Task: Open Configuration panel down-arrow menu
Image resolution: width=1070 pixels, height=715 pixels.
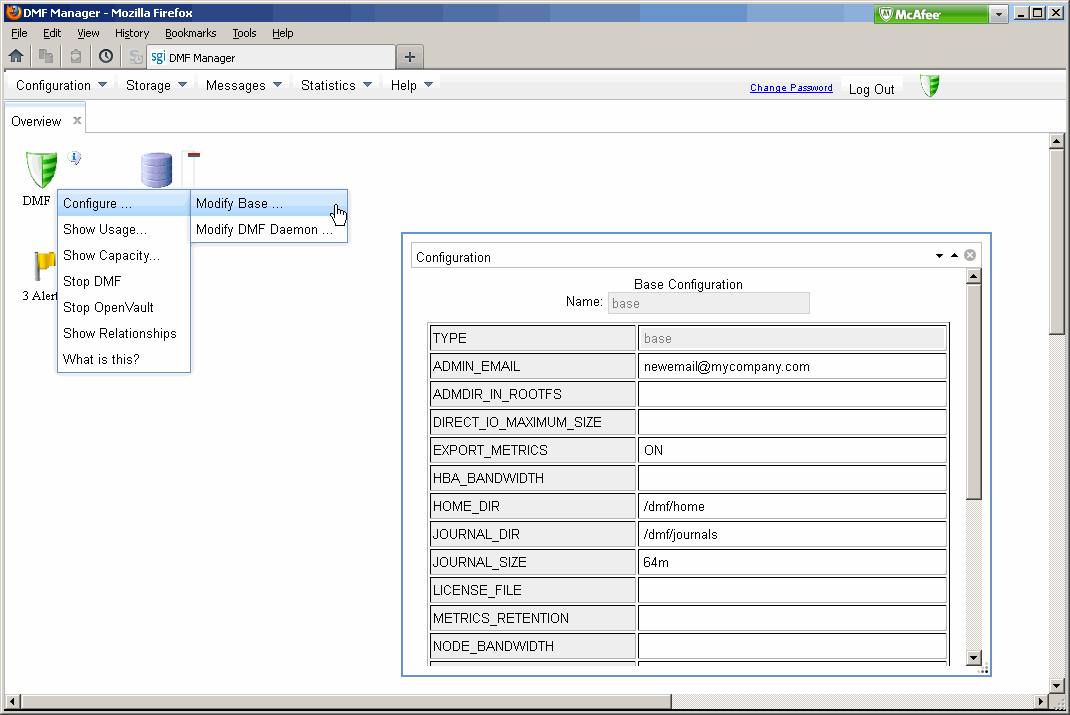Action: pyautogui.click(x=939, y=256)
